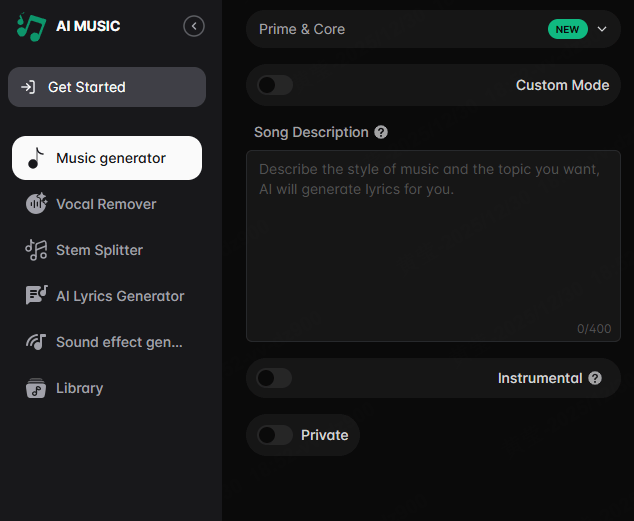Click the Custom Mode label
The height and width of the screenshot is (521, 634).
pyautogui.click(x=562, y=85)
